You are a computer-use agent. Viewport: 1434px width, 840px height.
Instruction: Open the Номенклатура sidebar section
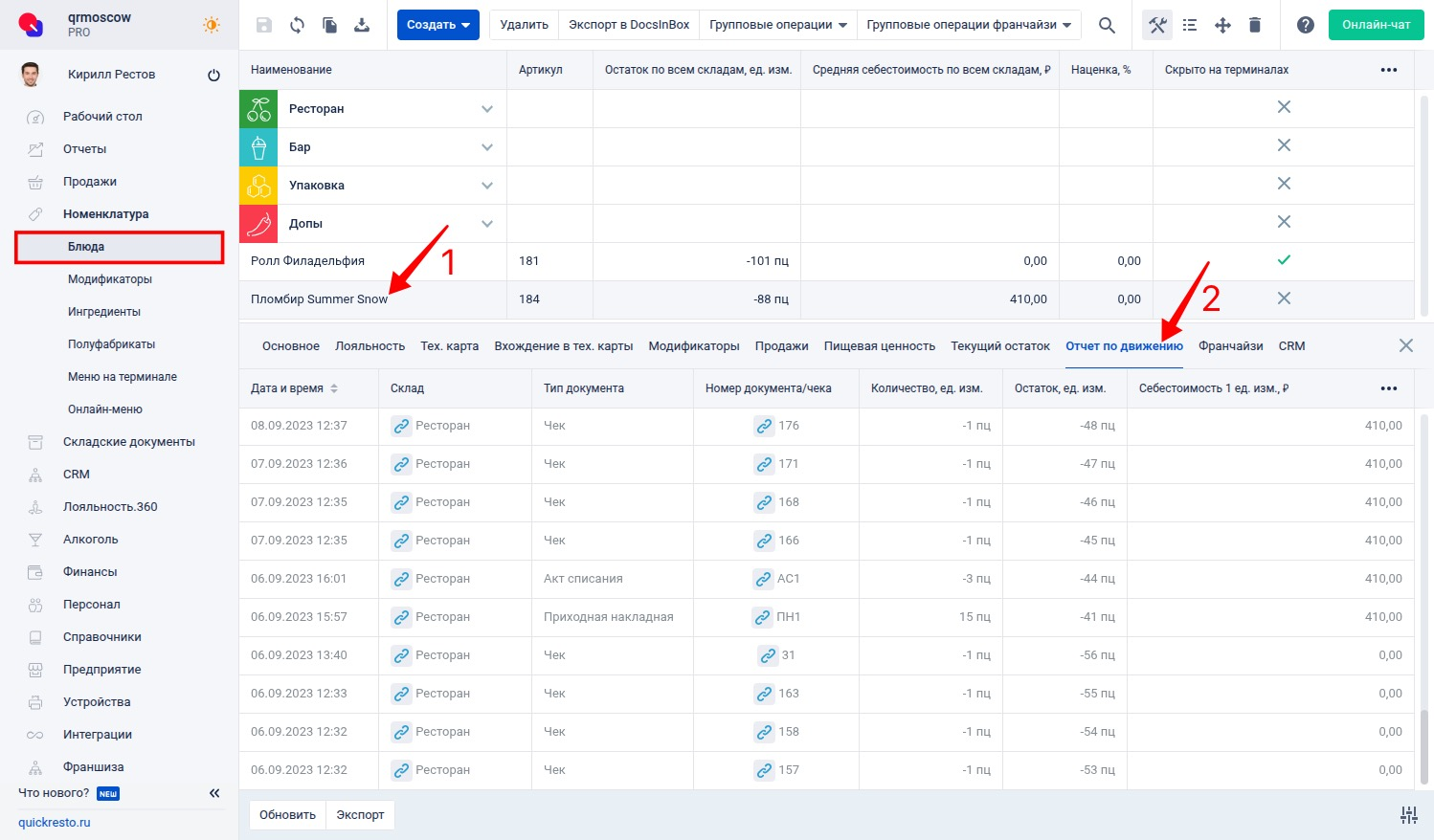pyautogui.click(x=106, y=214)
